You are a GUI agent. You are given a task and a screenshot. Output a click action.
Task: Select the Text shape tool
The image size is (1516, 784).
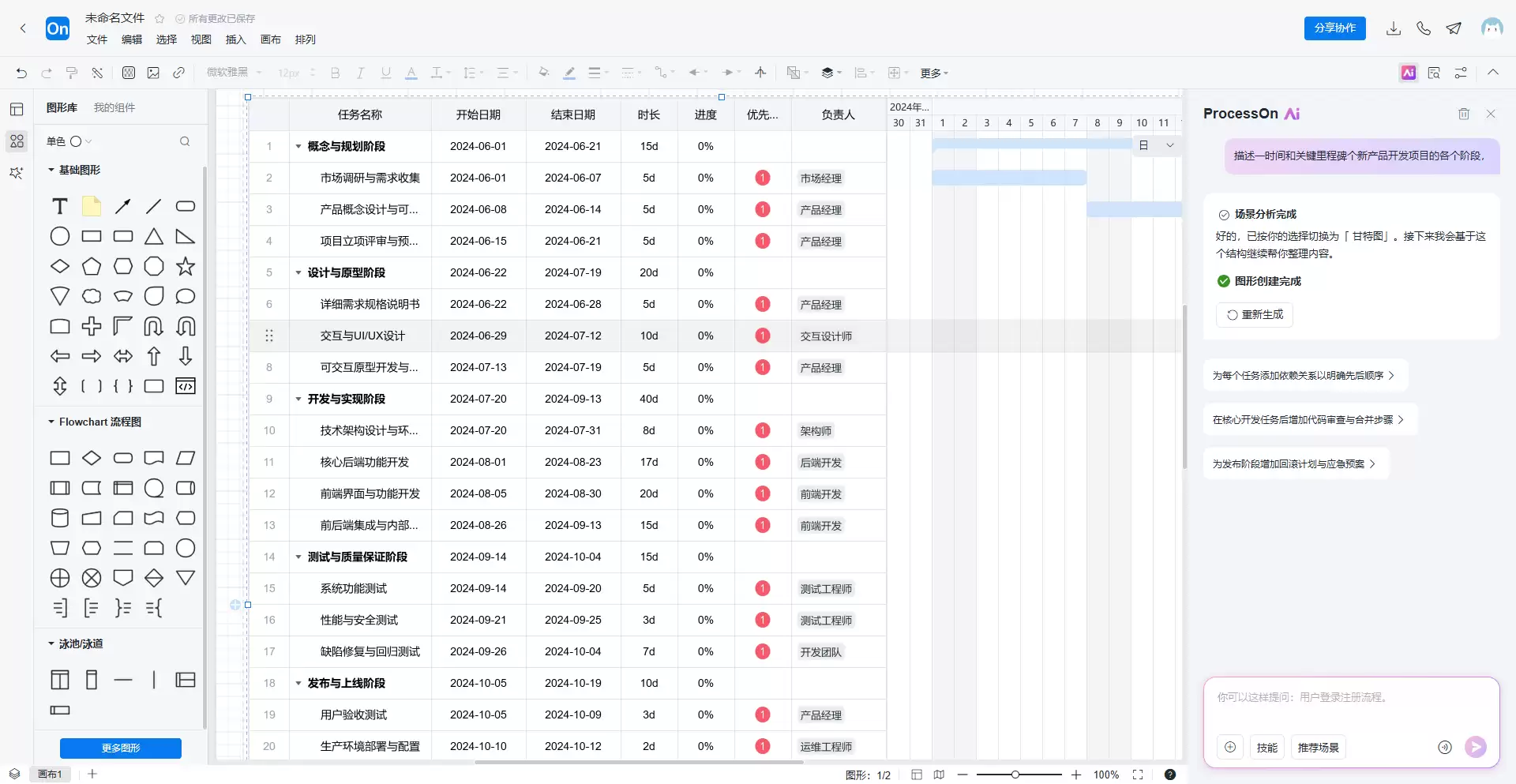pos(60,206)
